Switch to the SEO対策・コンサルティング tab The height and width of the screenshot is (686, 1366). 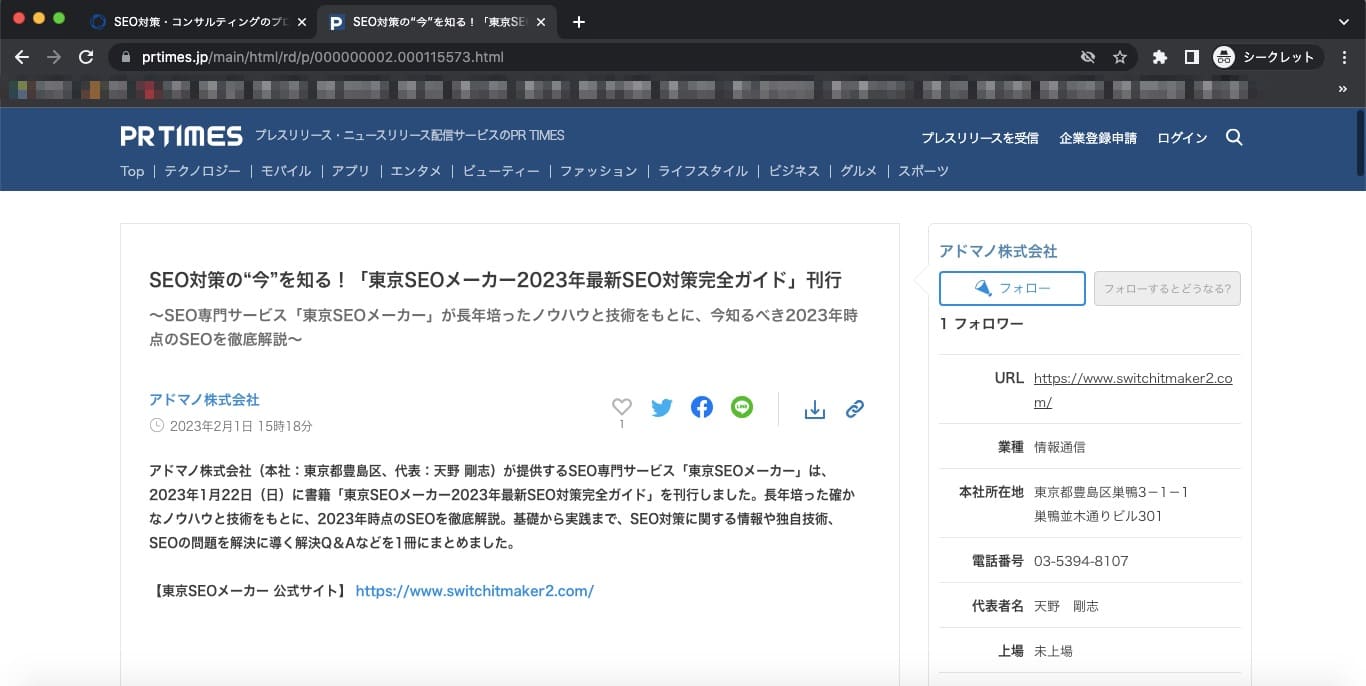(197, 22)
